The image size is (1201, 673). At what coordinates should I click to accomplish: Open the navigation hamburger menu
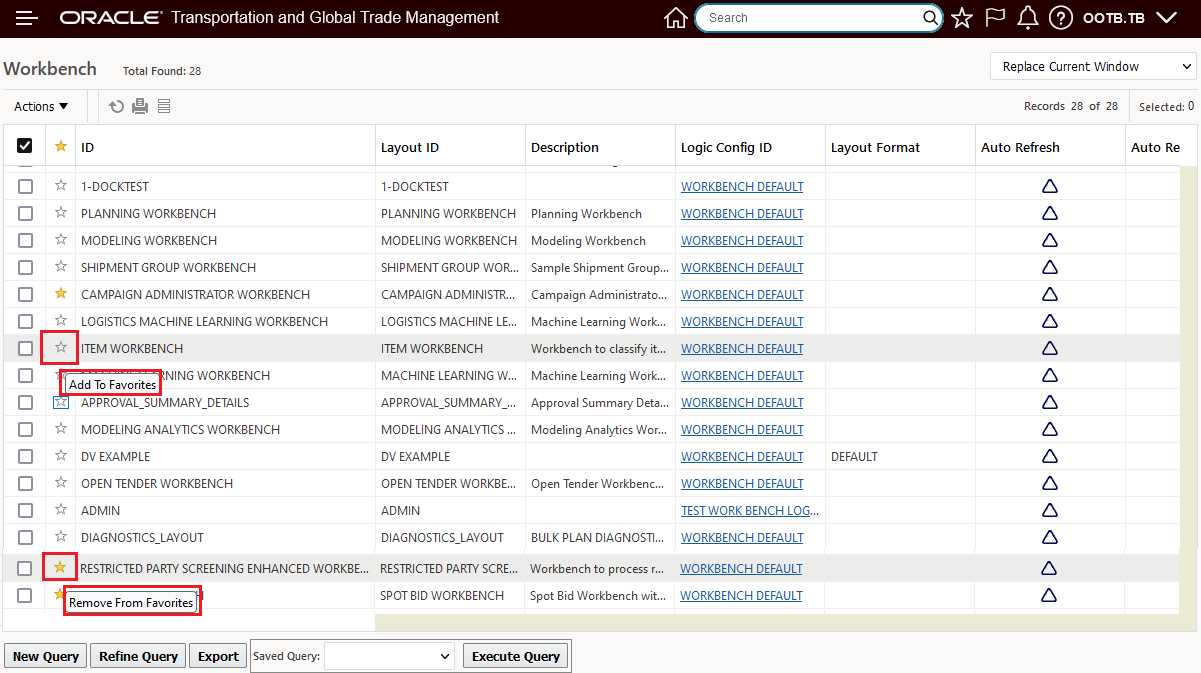(27, 17)
